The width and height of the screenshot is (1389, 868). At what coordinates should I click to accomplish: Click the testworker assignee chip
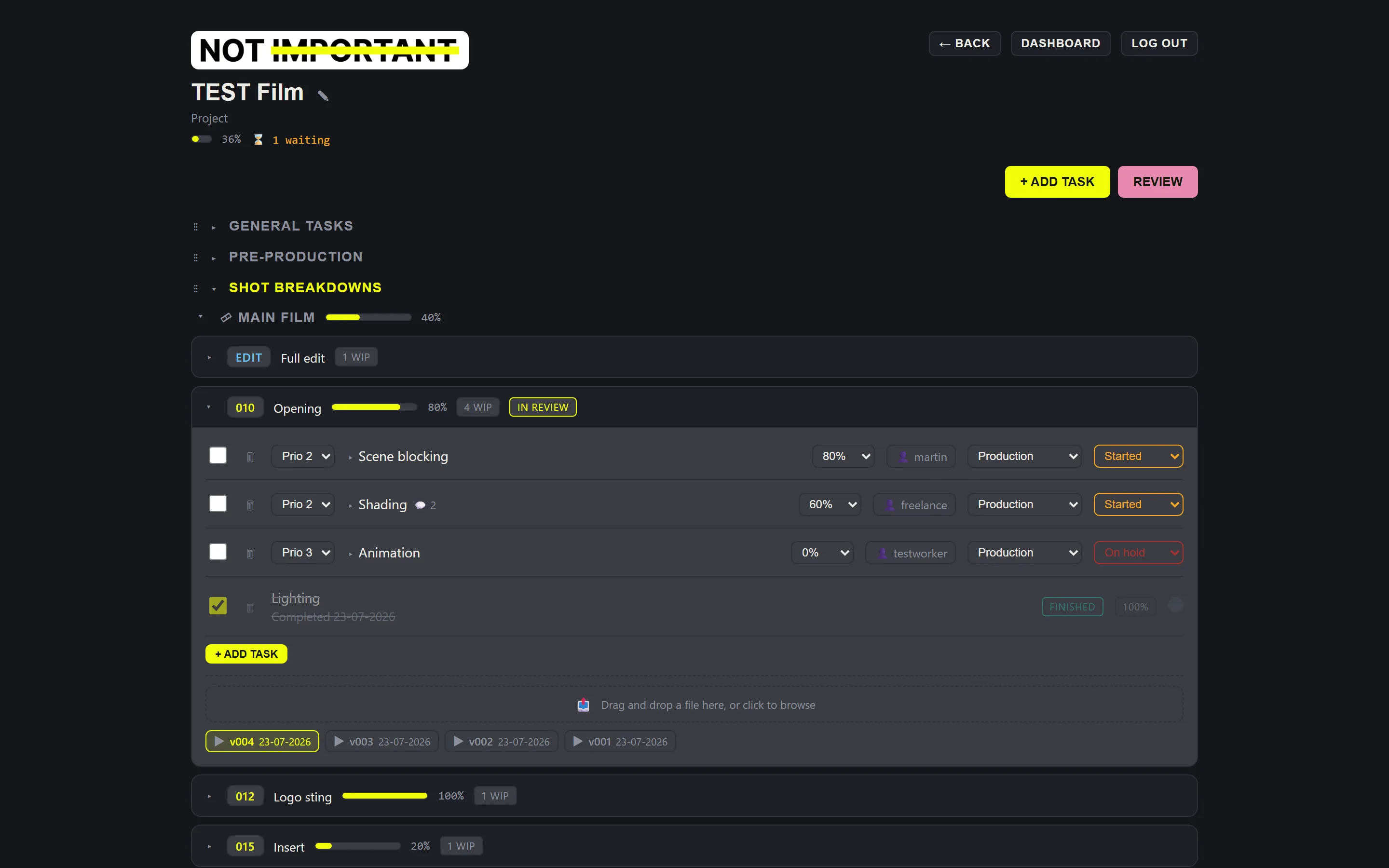tap(910, 553)
